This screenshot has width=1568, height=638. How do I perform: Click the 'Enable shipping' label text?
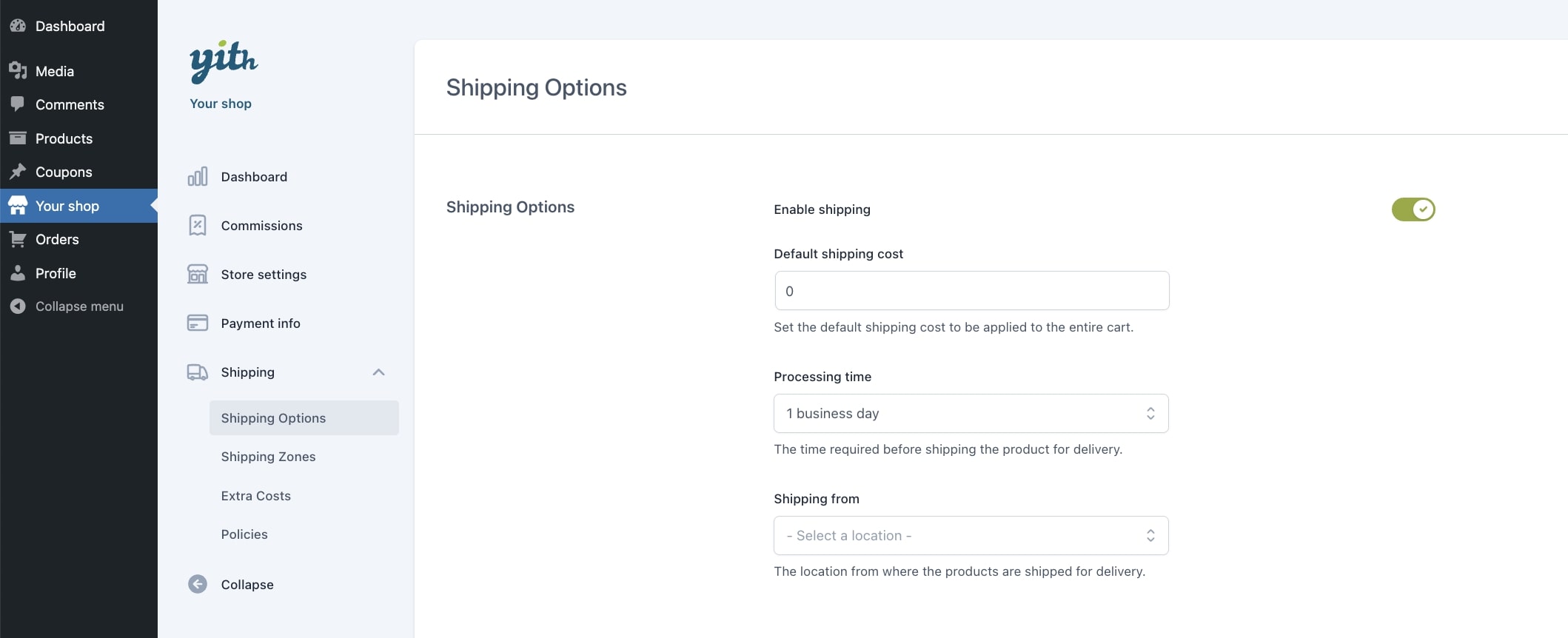point(822,209)
